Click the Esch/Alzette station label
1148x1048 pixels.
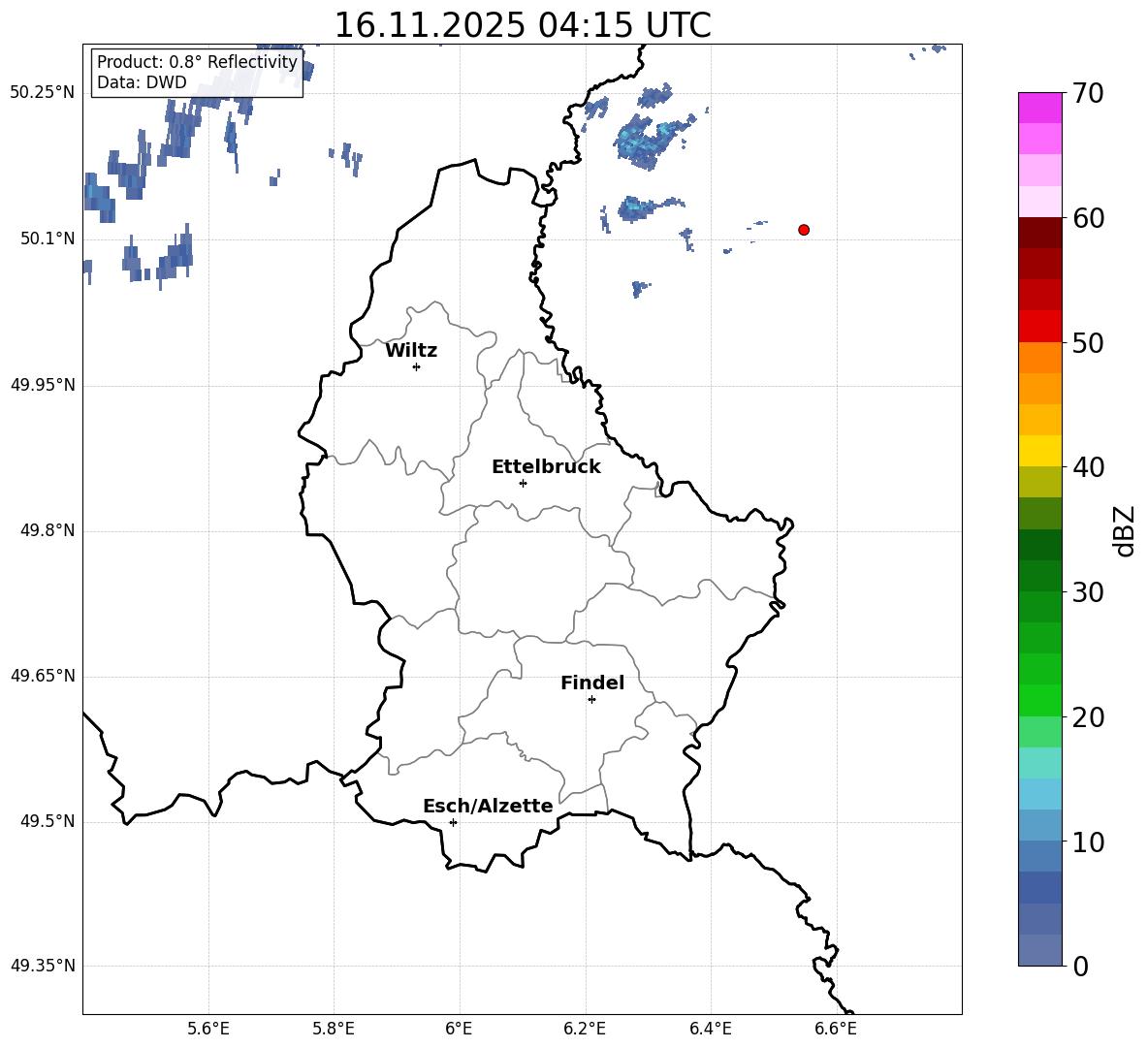[x=488, y=806]
